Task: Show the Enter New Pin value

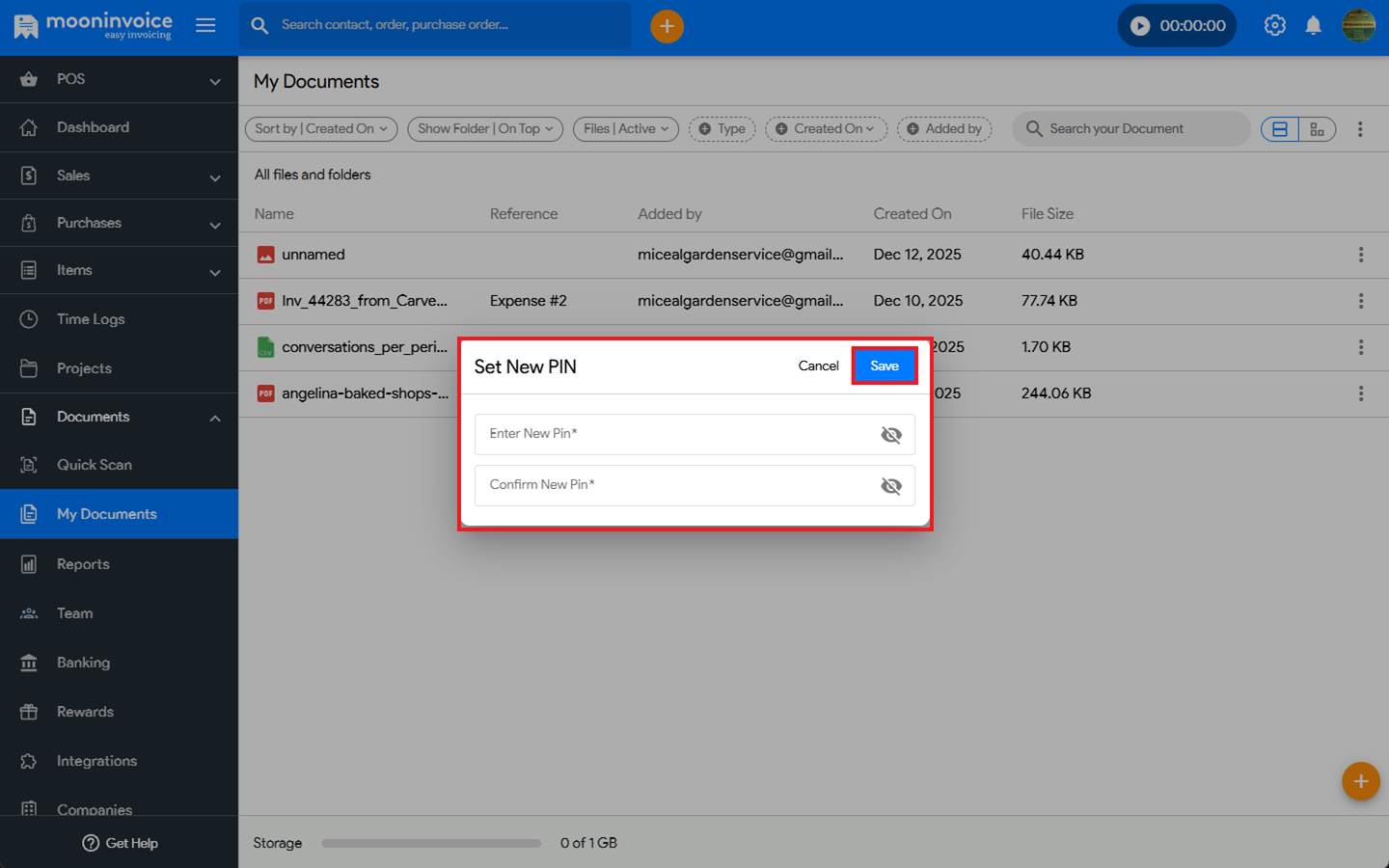Action: pyautogui.click(x=890, y=435)
